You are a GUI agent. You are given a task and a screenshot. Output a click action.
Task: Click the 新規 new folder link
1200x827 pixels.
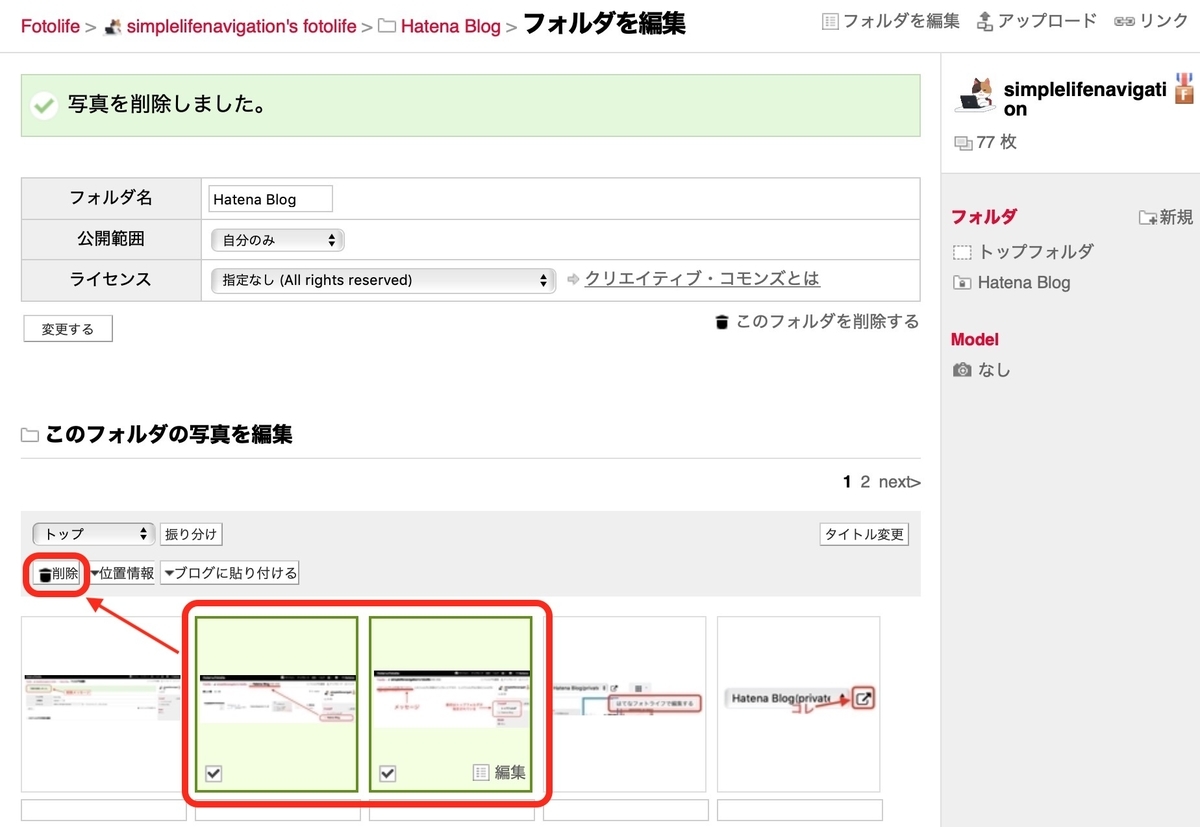[1166, 217]
